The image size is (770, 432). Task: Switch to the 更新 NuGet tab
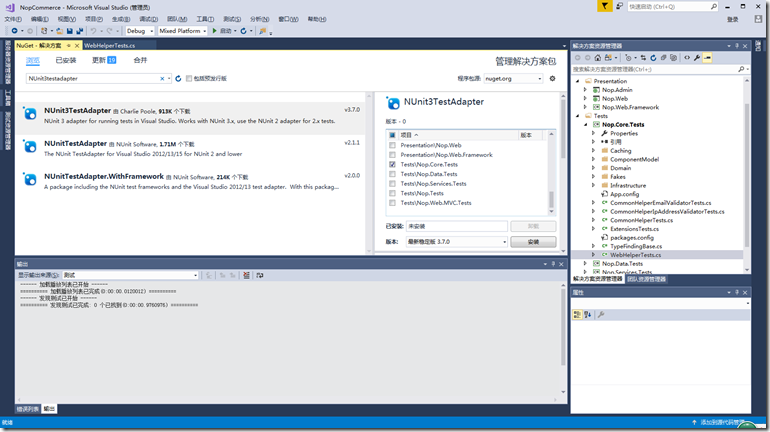pos(104,60)
